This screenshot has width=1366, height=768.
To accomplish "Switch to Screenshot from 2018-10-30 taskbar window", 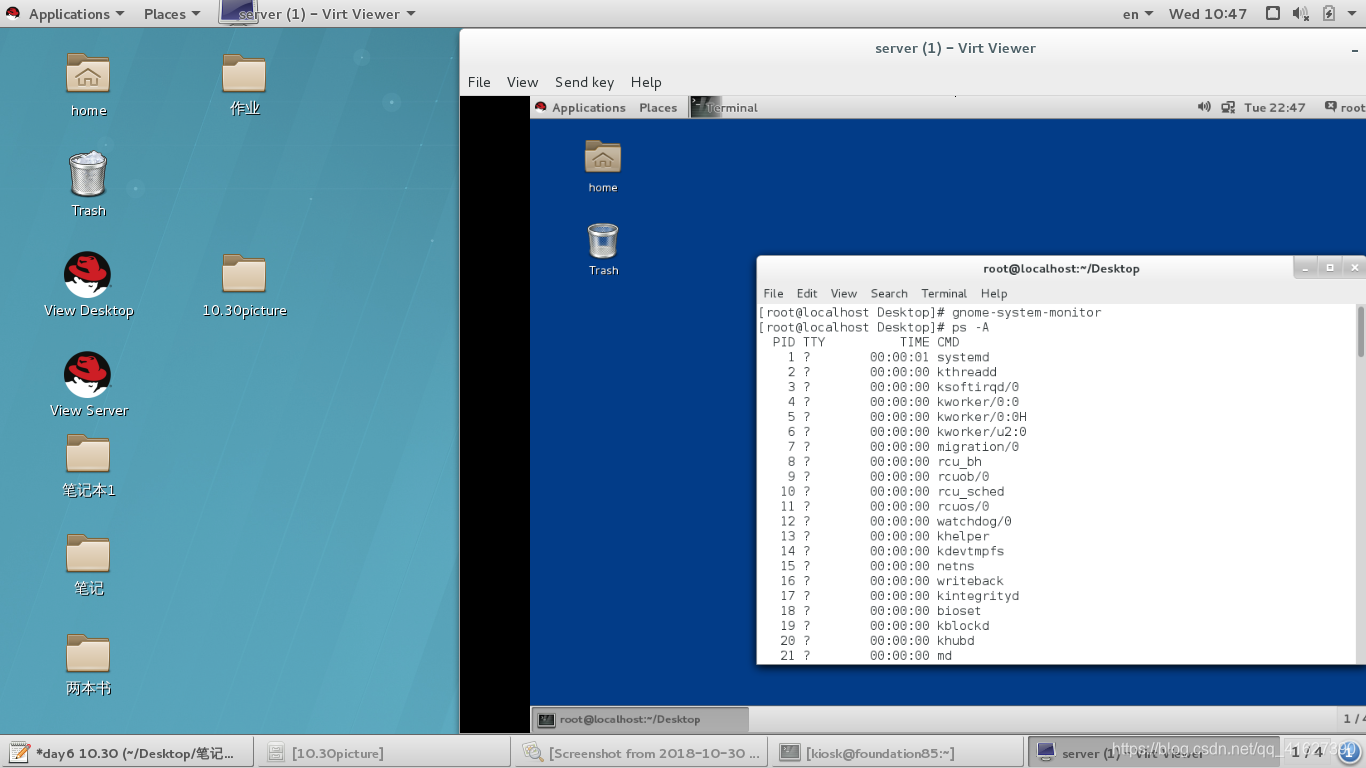I will [640, 753].
